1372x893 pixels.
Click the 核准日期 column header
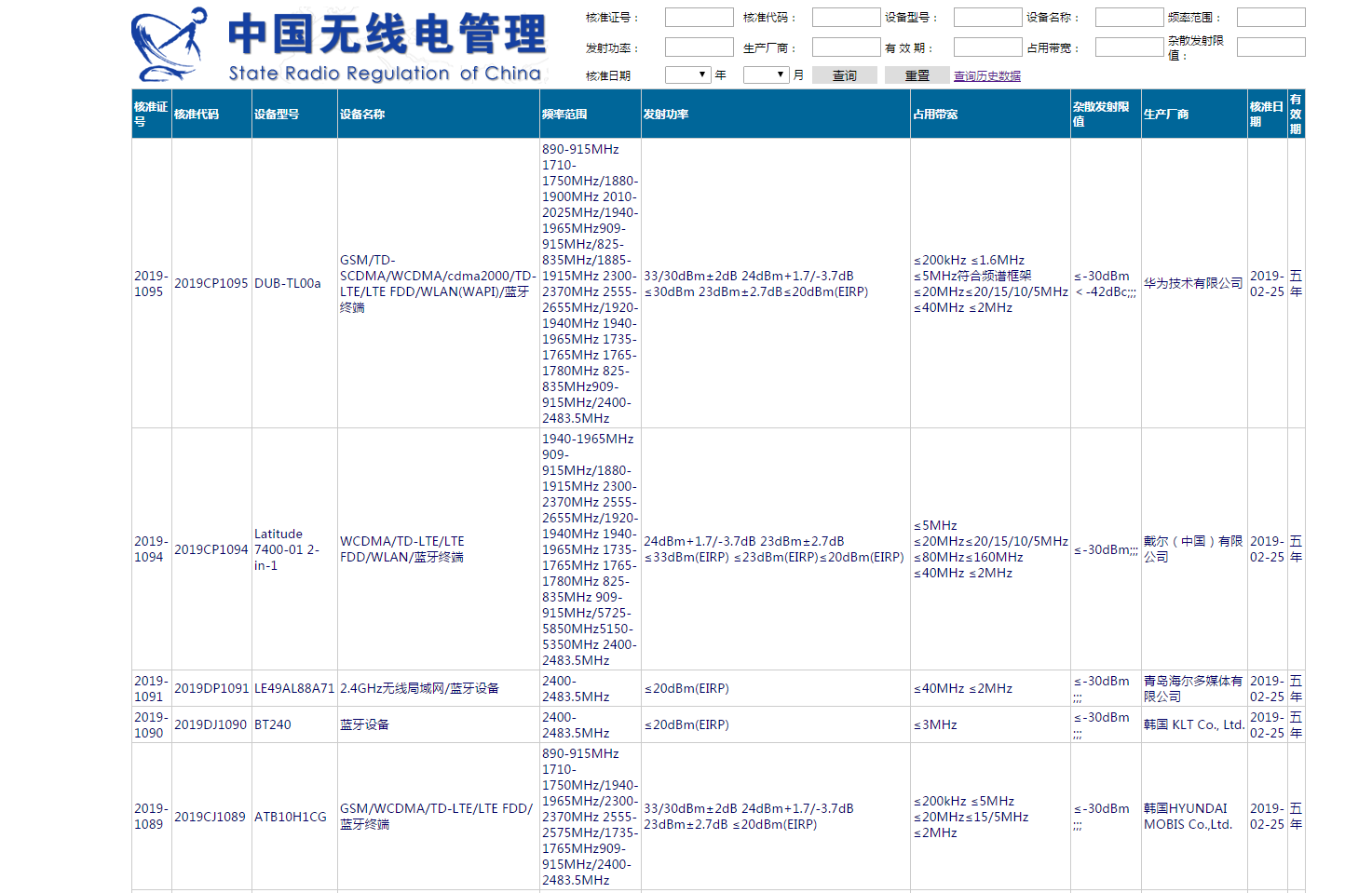tap(1268, 114)
